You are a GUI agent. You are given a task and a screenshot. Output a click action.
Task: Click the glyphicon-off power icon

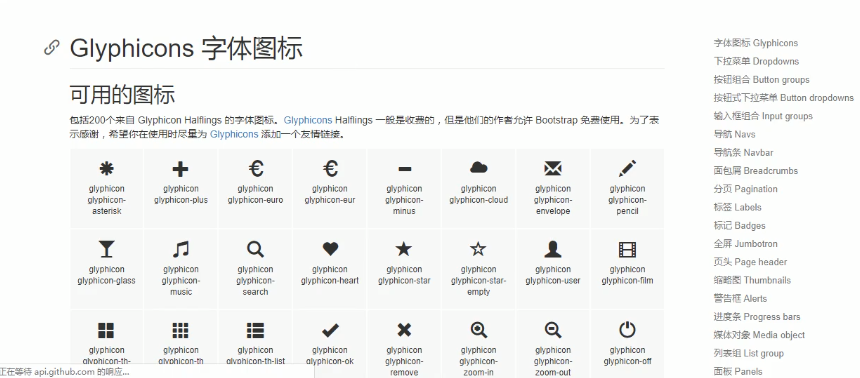pos(627,330)
